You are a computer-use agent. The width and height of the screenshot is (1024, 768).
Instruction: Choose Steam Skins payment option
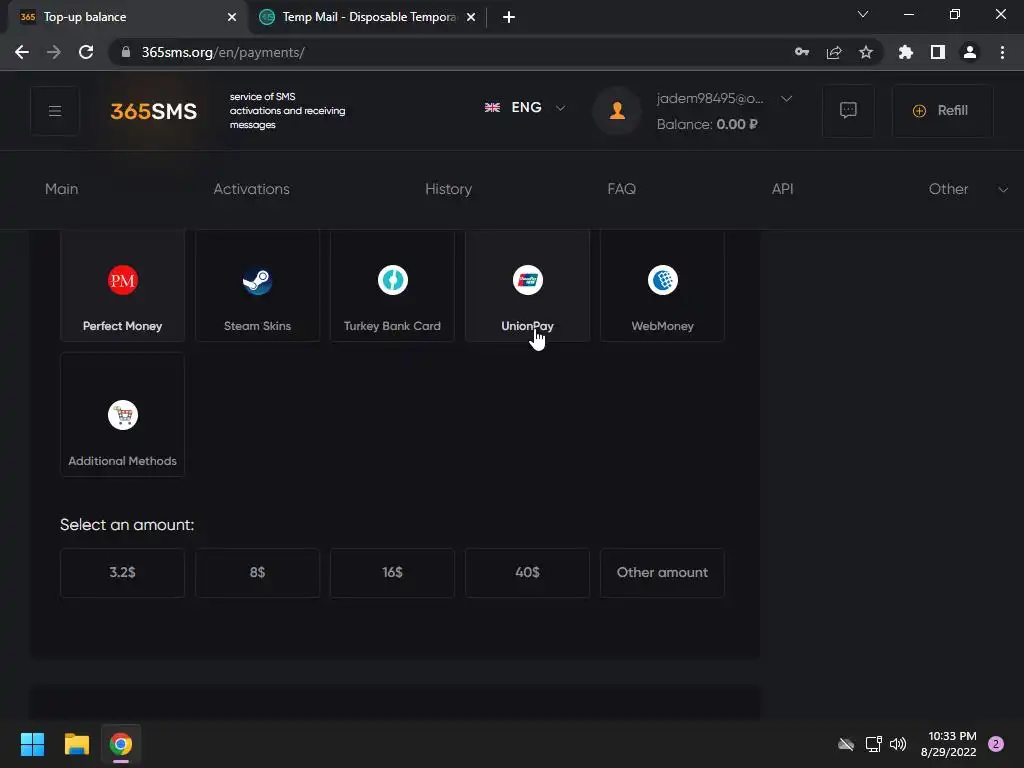tap(257, 285)
